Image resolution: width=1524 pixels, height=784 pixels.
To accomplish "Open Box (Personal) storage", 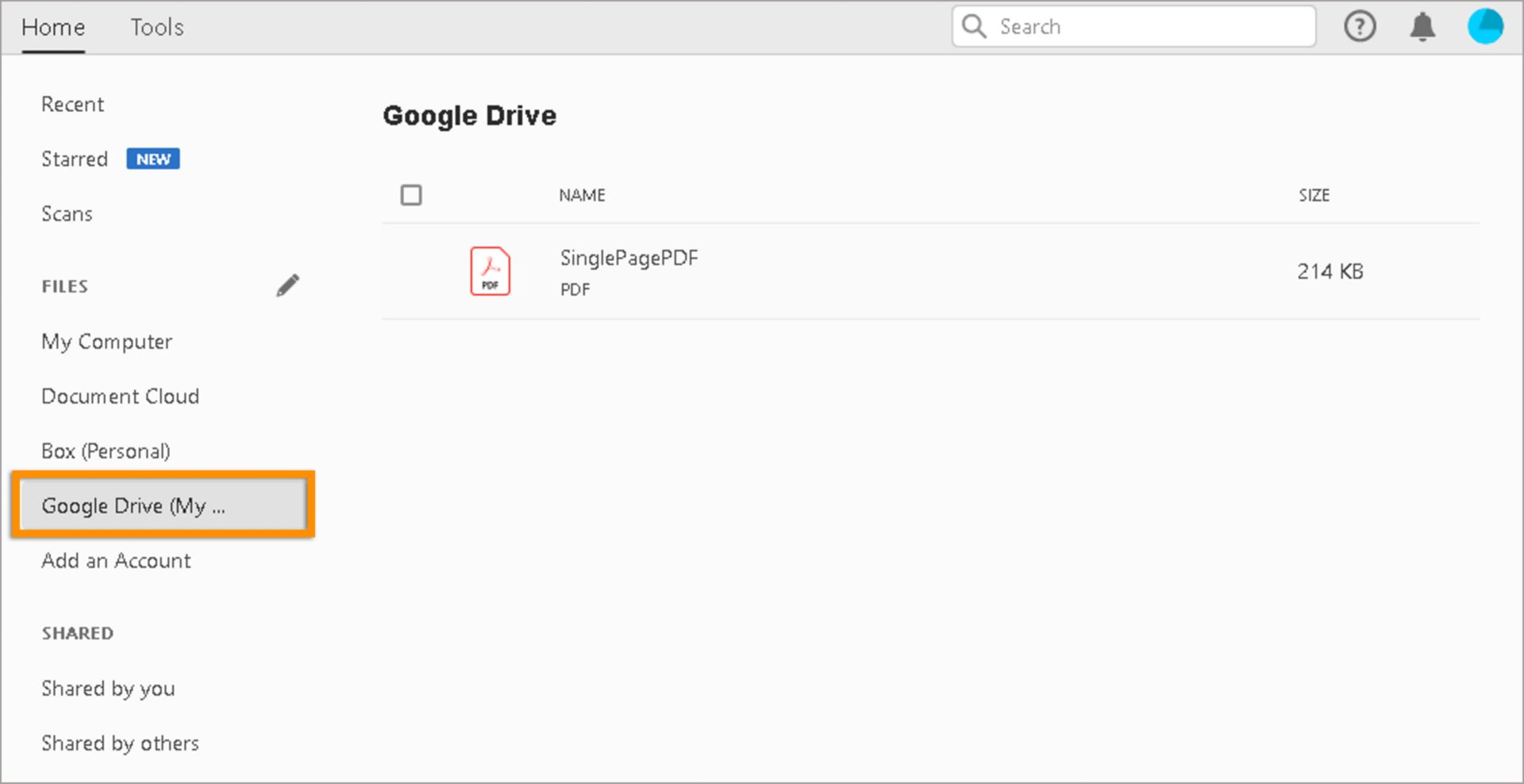I will (106, 451).
